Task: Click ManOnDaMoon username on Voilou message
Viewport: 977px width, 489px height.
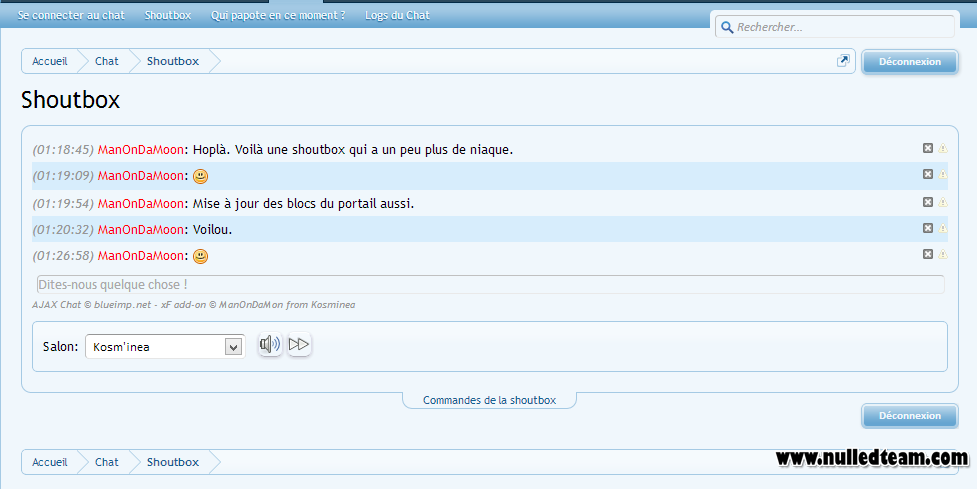Action: [x=141, y=230]
